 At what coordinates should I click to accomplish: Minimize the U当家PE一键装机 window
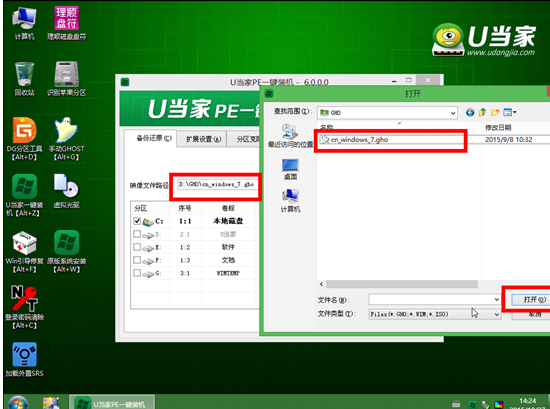point(394,81)
